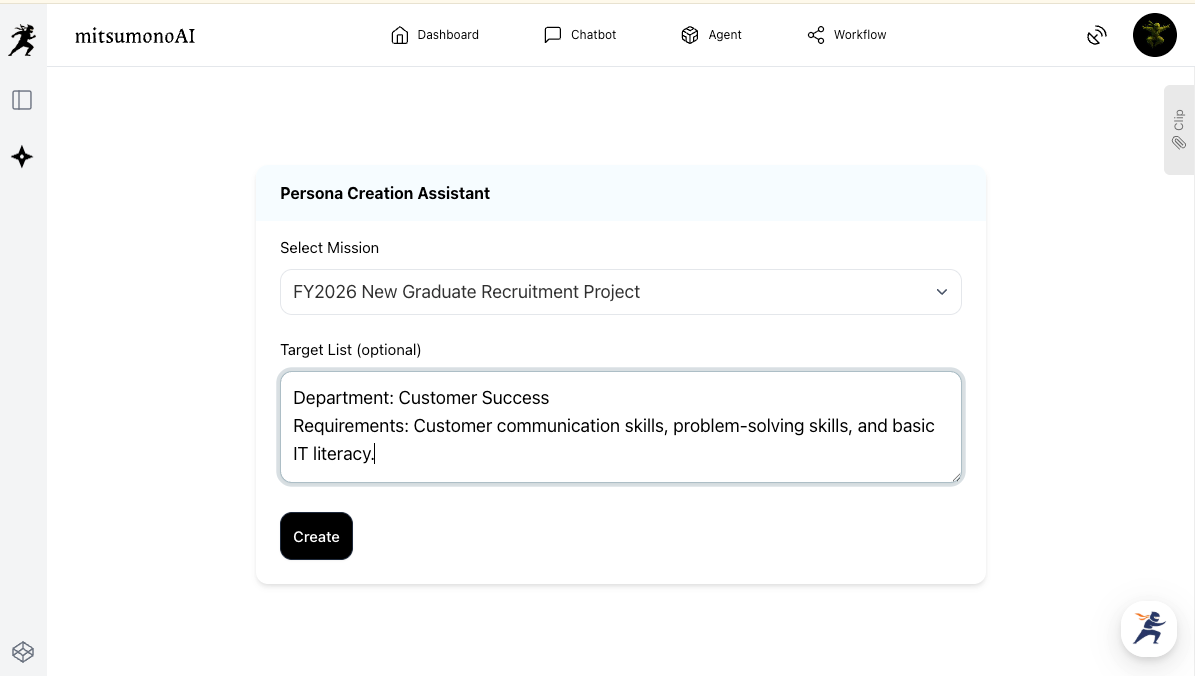Expand the Select Mission dropdown
This screenshot has width=1195, height=676.
pos(620,292)
